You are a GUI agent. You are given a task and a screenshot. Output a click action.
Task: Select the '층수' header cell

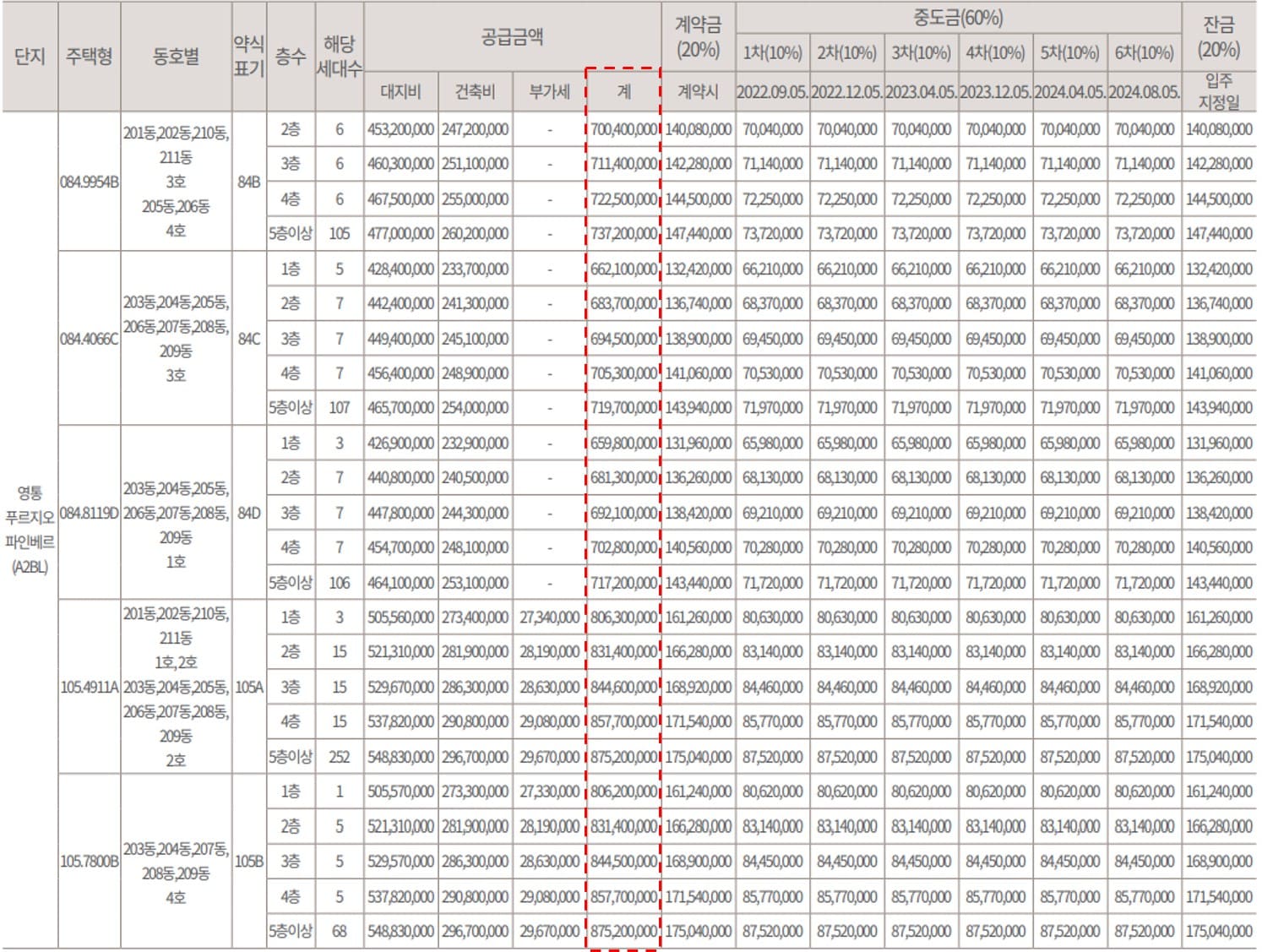pyautogui.click(x=291, y=57)
